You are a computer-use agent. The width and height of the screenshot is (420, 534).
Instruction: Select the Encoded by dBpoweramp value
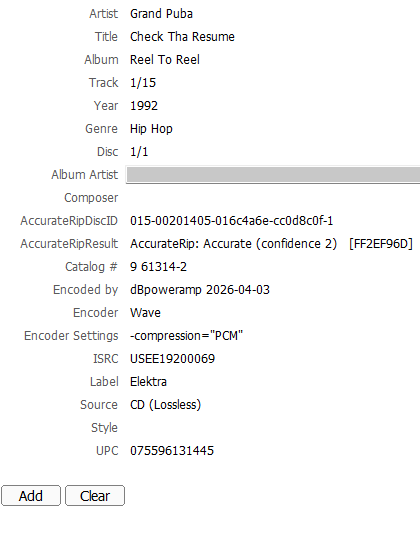coord(200,290)
